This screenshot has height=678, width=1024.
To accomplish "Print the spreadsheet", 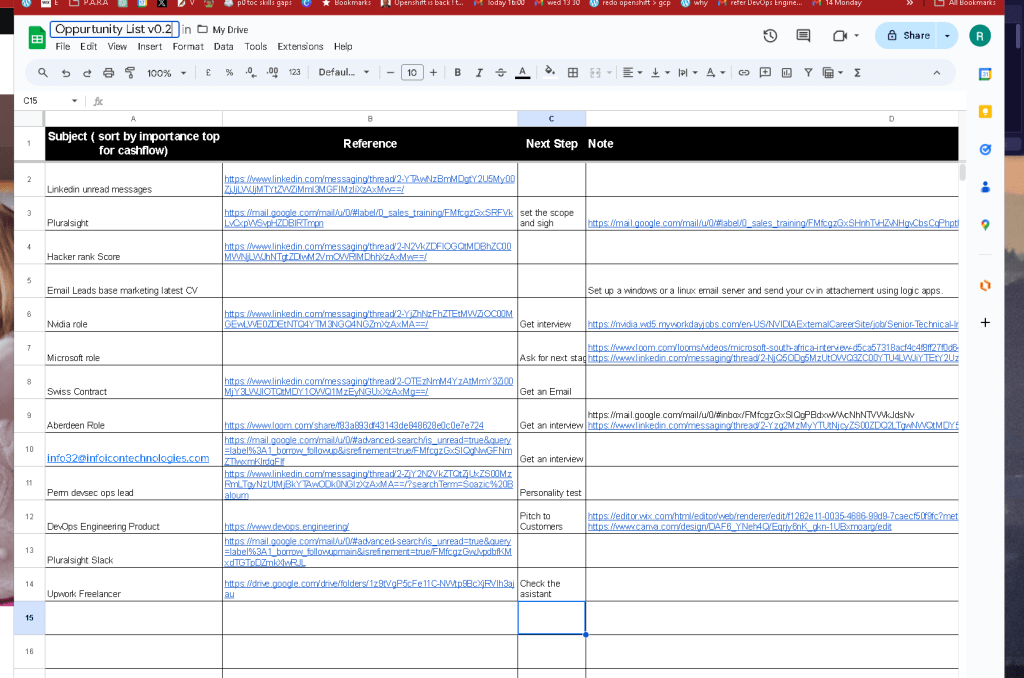I will point(108,73).
